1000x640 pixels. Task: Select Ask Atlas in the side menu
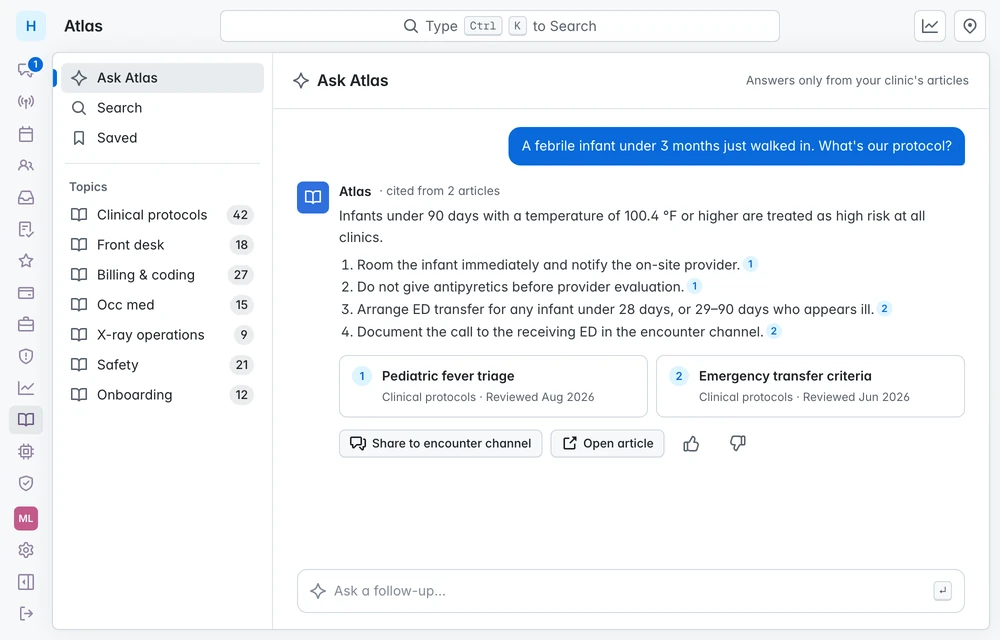(x=163, y=78)
